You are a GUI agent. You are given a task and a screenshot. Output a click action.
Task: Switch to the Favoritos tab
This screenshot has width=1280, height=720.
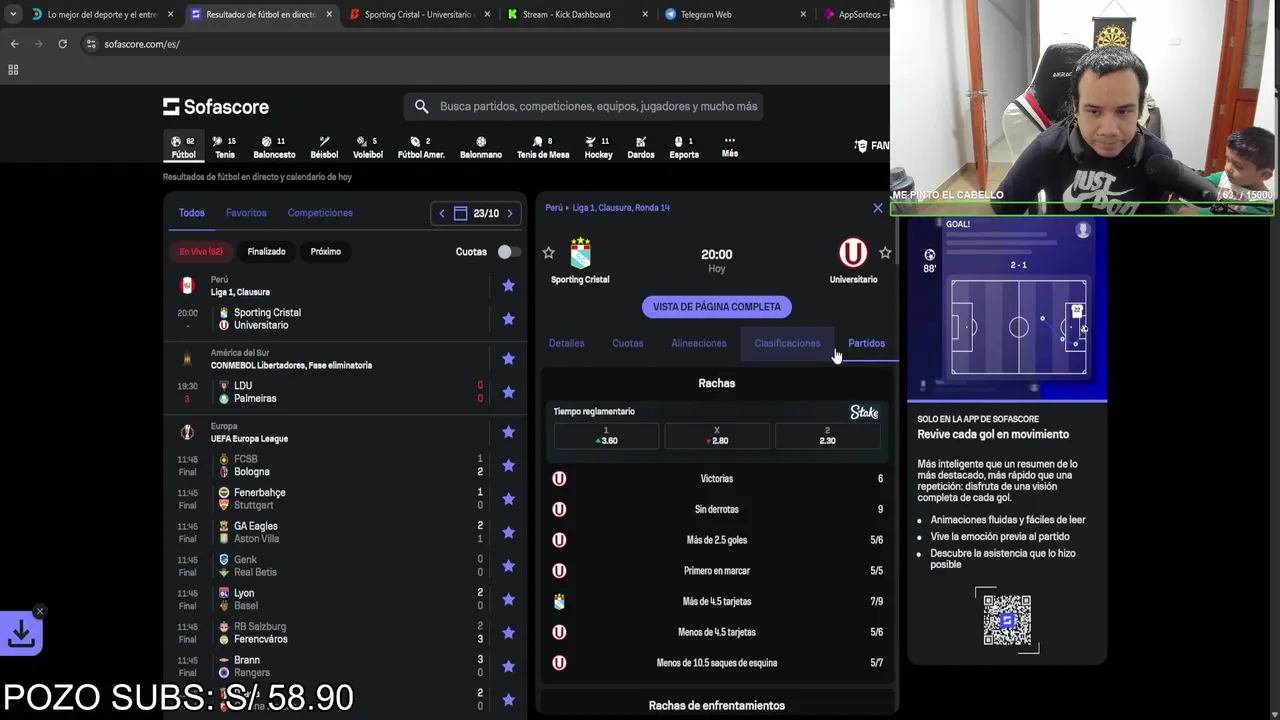click(x=246, y=213)
